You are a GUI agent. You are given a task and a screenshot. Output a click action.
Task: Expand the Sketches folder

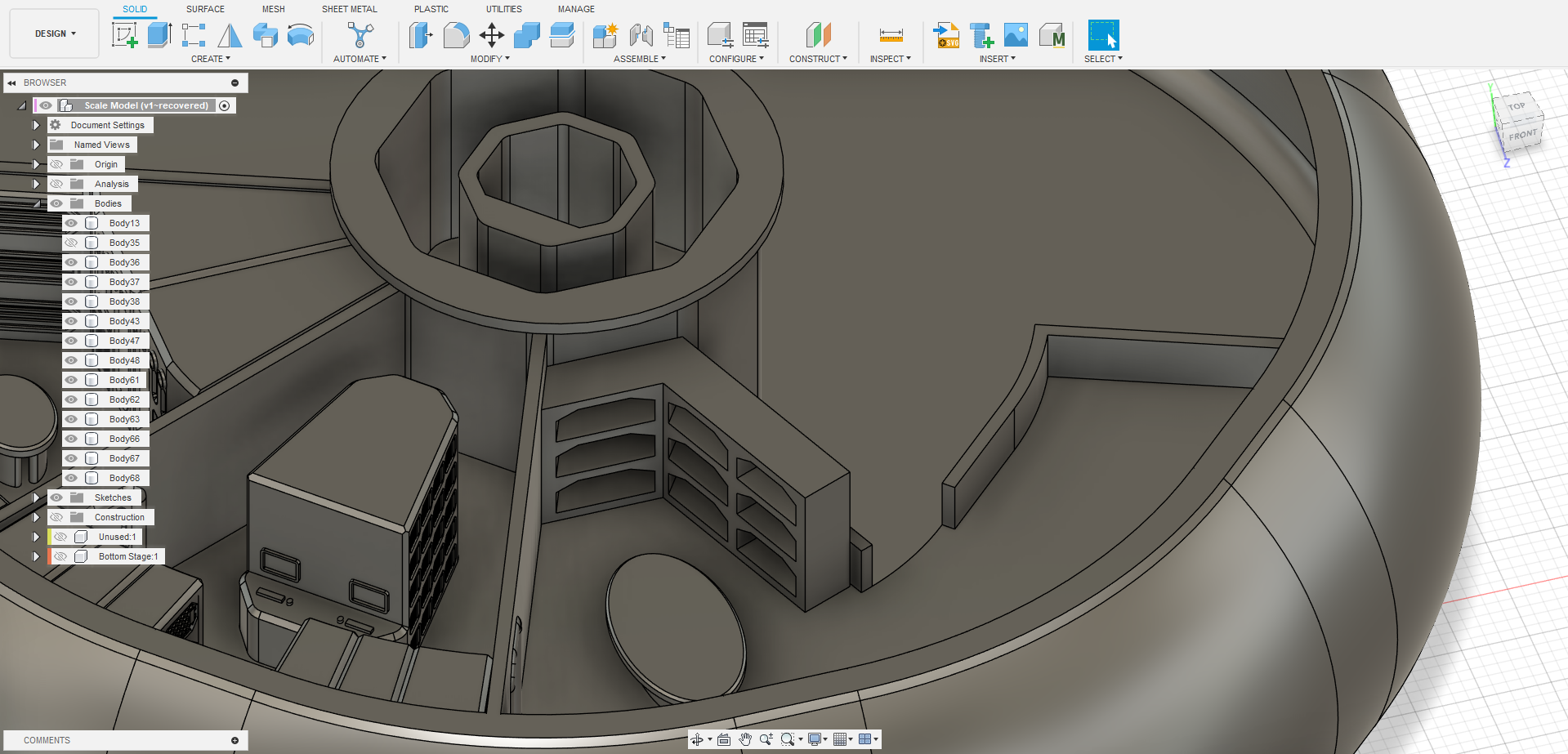[36, 497]
